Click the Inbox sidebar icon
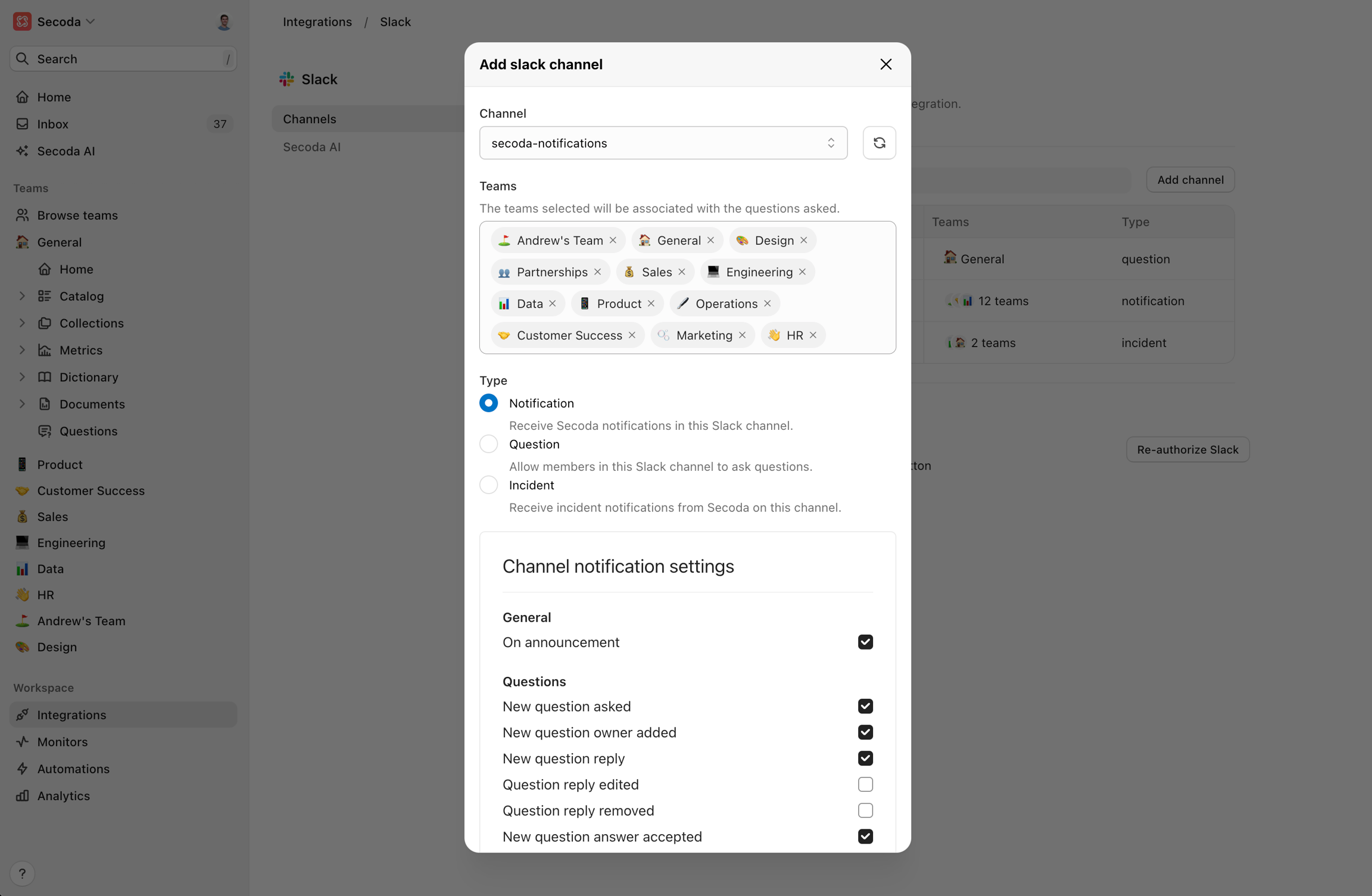 point(22,124)
